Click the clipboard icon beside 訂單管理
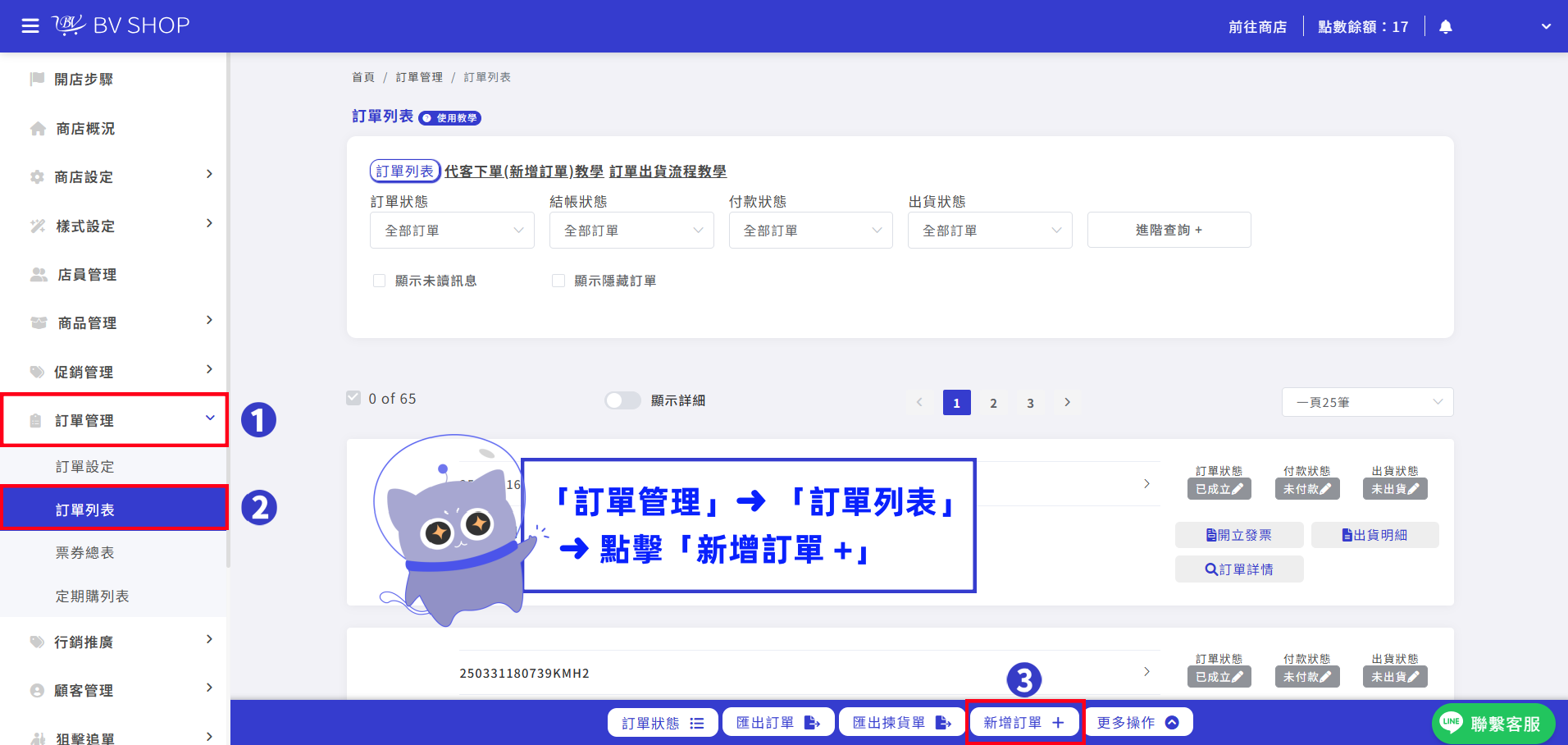This screenshot has width=1568, height=745. tap(35, 420)
